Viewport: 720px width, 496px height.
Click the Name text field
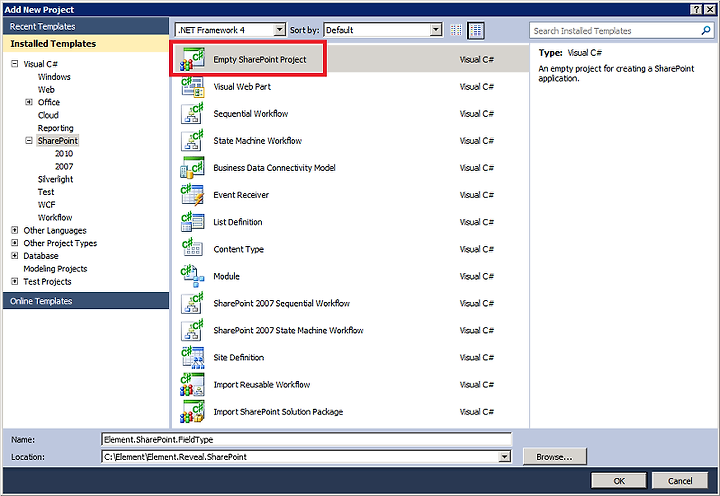(x=306, y=440)
